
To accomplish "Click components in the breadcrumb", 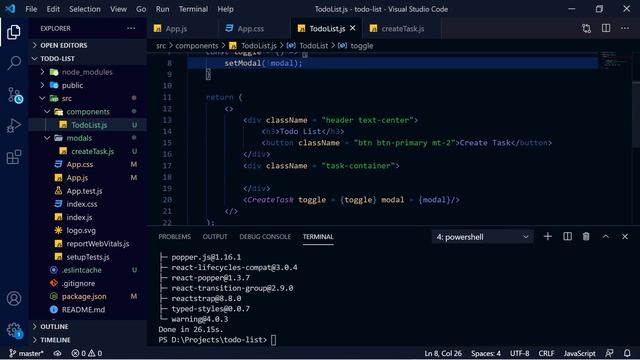I will (197, 46).
